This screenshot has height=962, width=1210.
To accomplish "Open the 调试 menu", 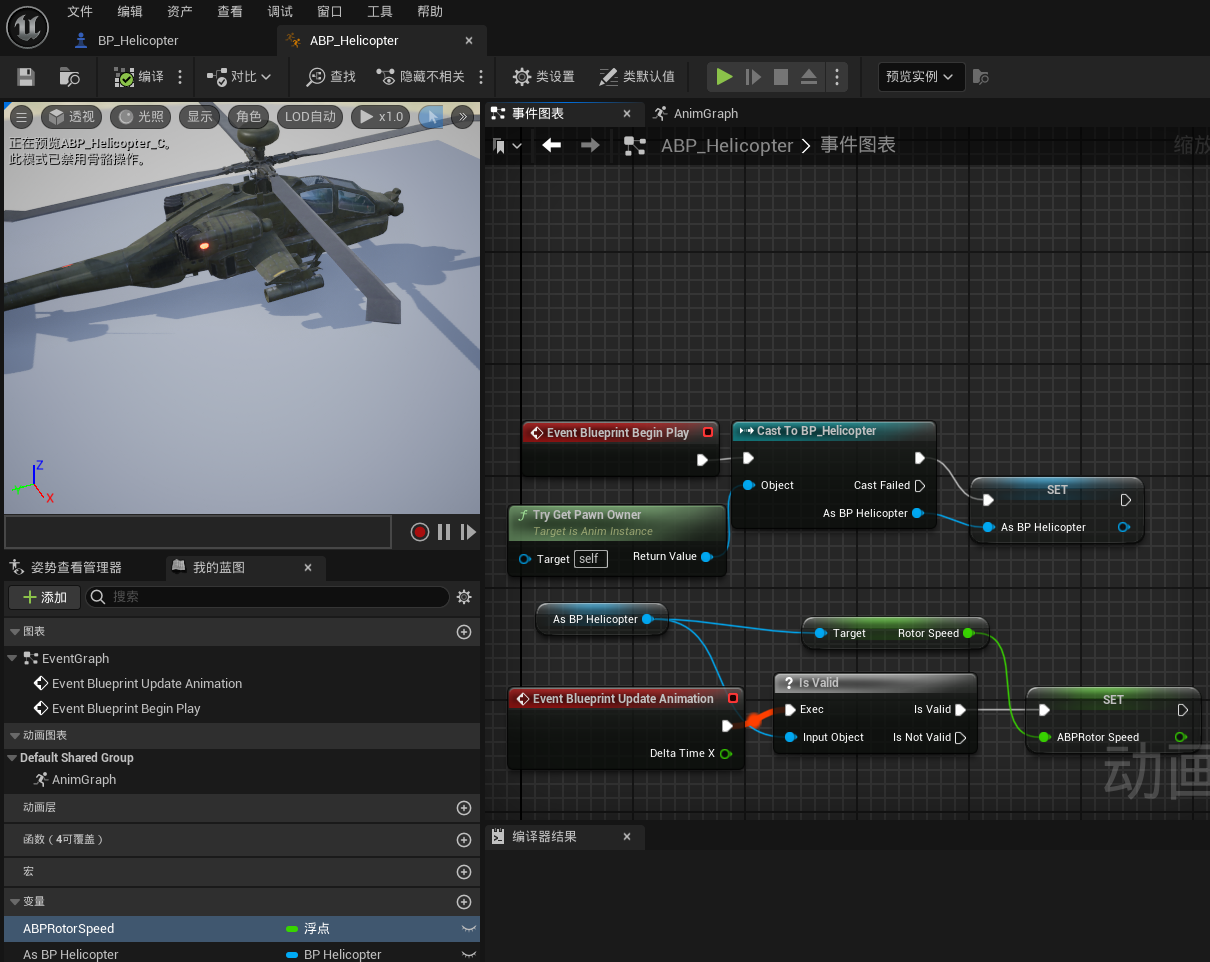I will pyautogui.click(x=280, y=12).
